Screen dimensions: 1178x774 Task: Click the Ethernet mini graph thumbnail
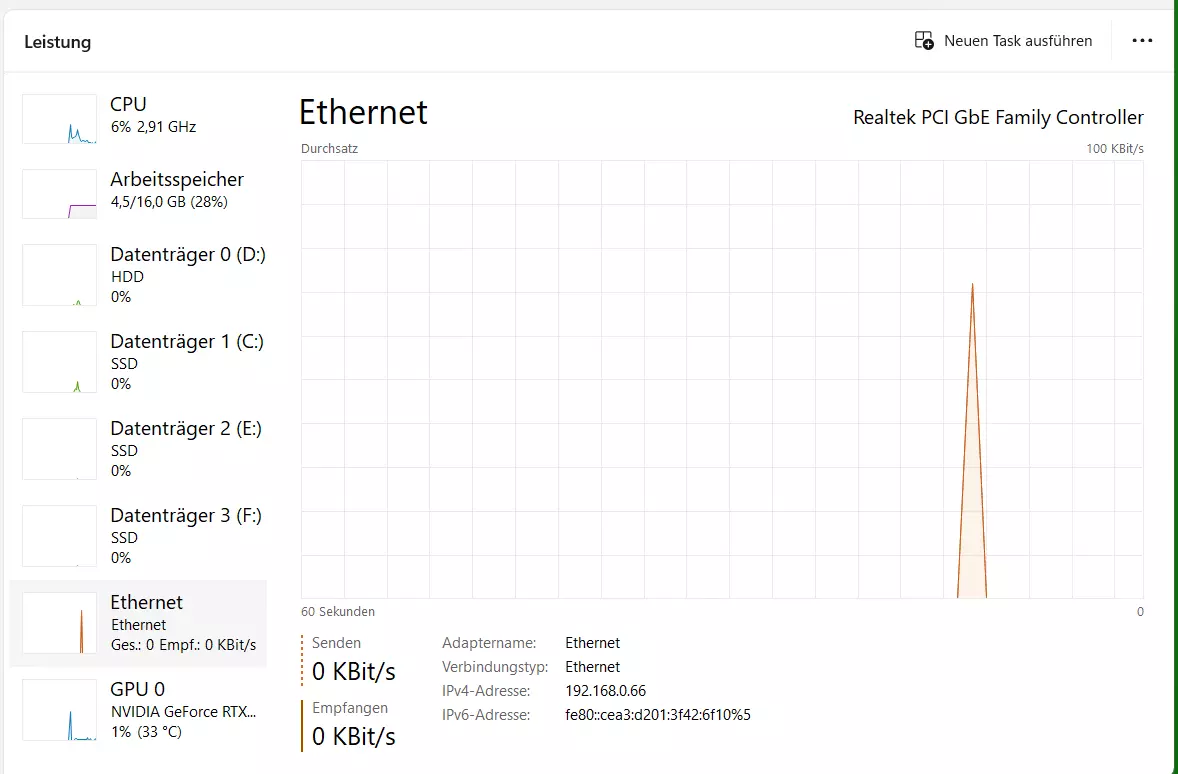coord(59,623)
